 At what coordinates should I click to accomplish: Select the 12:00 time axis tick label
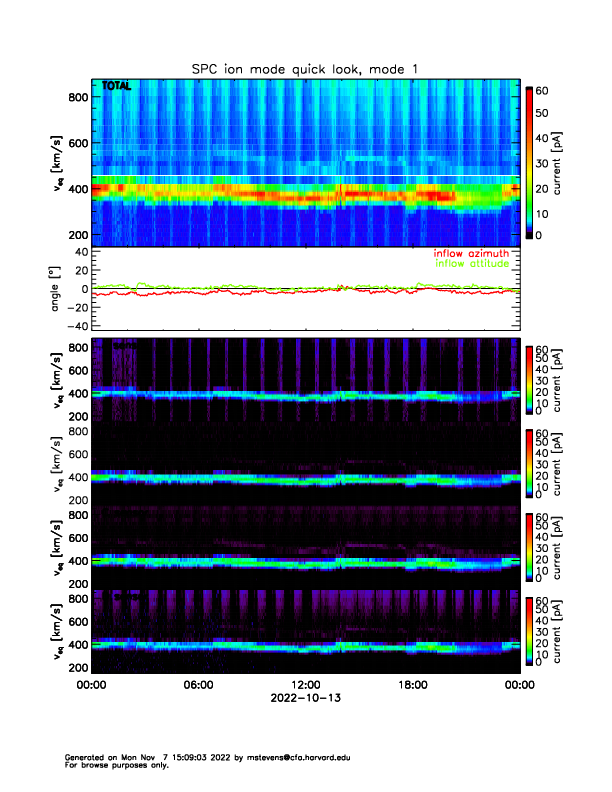[x=305, y=685]
